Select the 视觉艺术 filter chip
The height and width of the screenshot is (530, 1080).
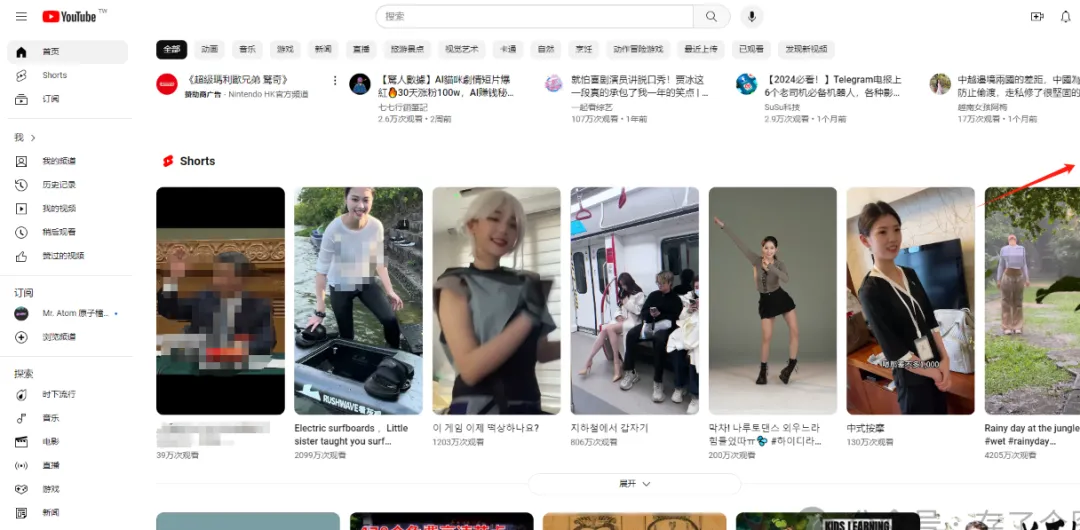coord(461,50)
